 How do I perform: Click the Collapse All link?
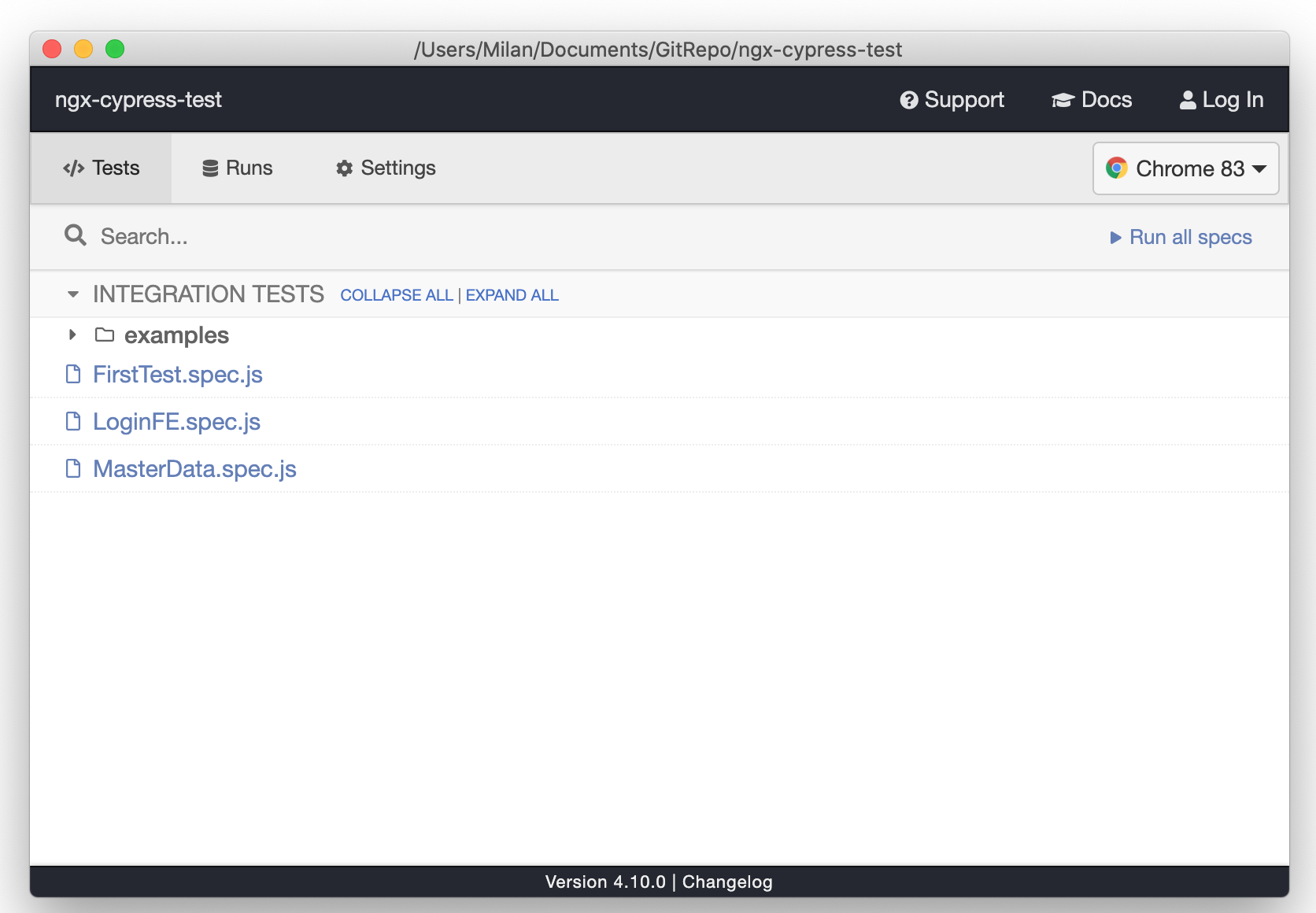coord(396,295)
